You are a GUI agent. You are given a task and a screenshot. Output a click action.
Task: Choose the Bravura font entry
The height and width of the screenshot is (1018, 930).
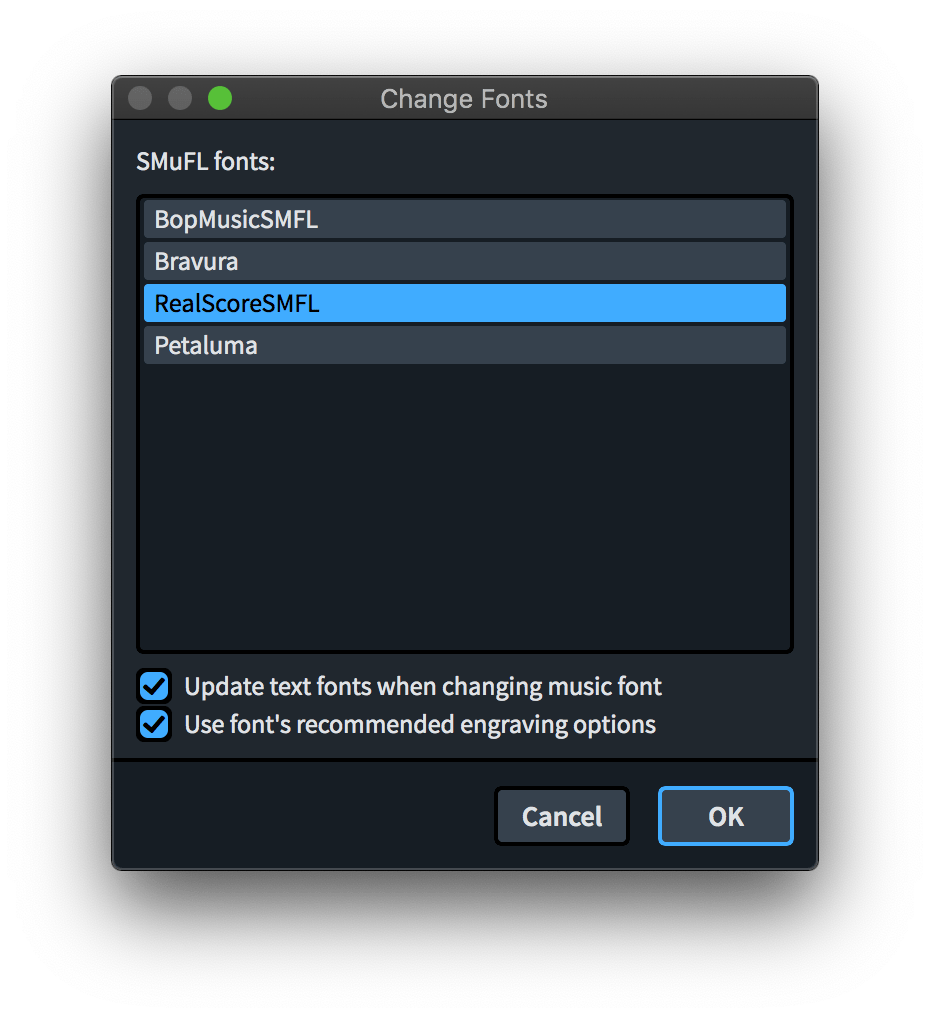(464, 262)
